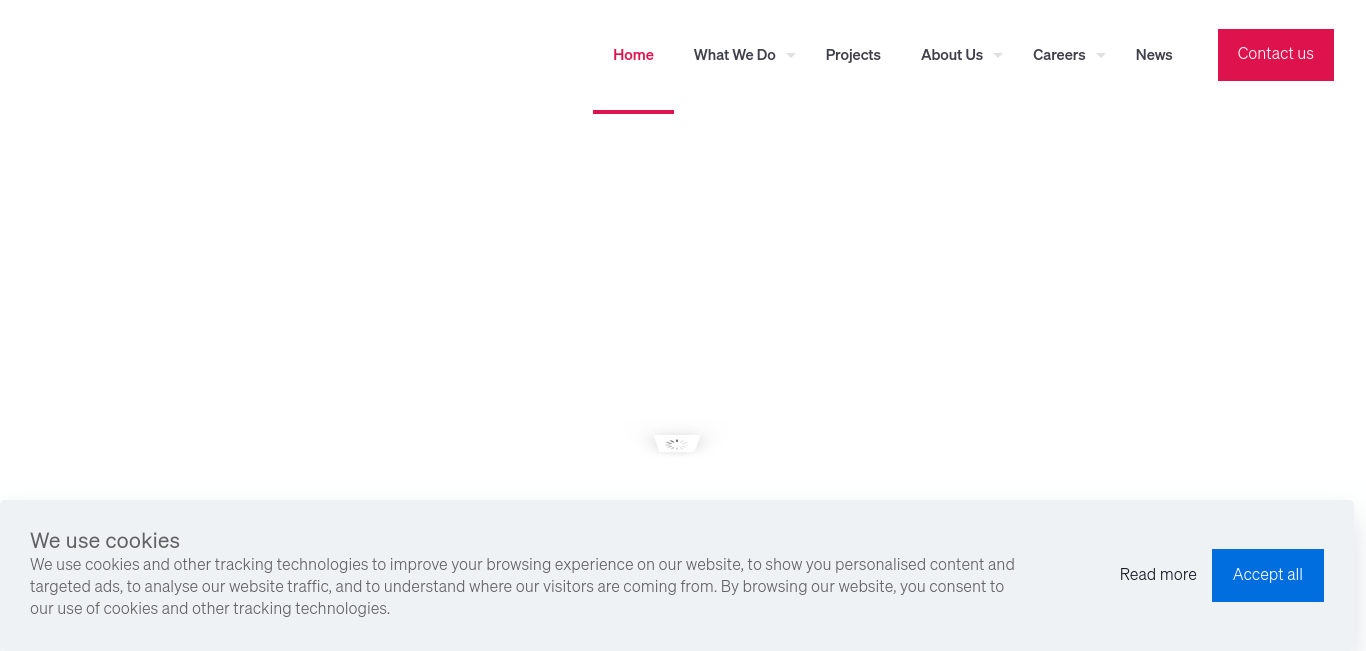The image size is (1366, 651).
Task: Expand the Careers dropdown arrow
Action: (1101, 55)
